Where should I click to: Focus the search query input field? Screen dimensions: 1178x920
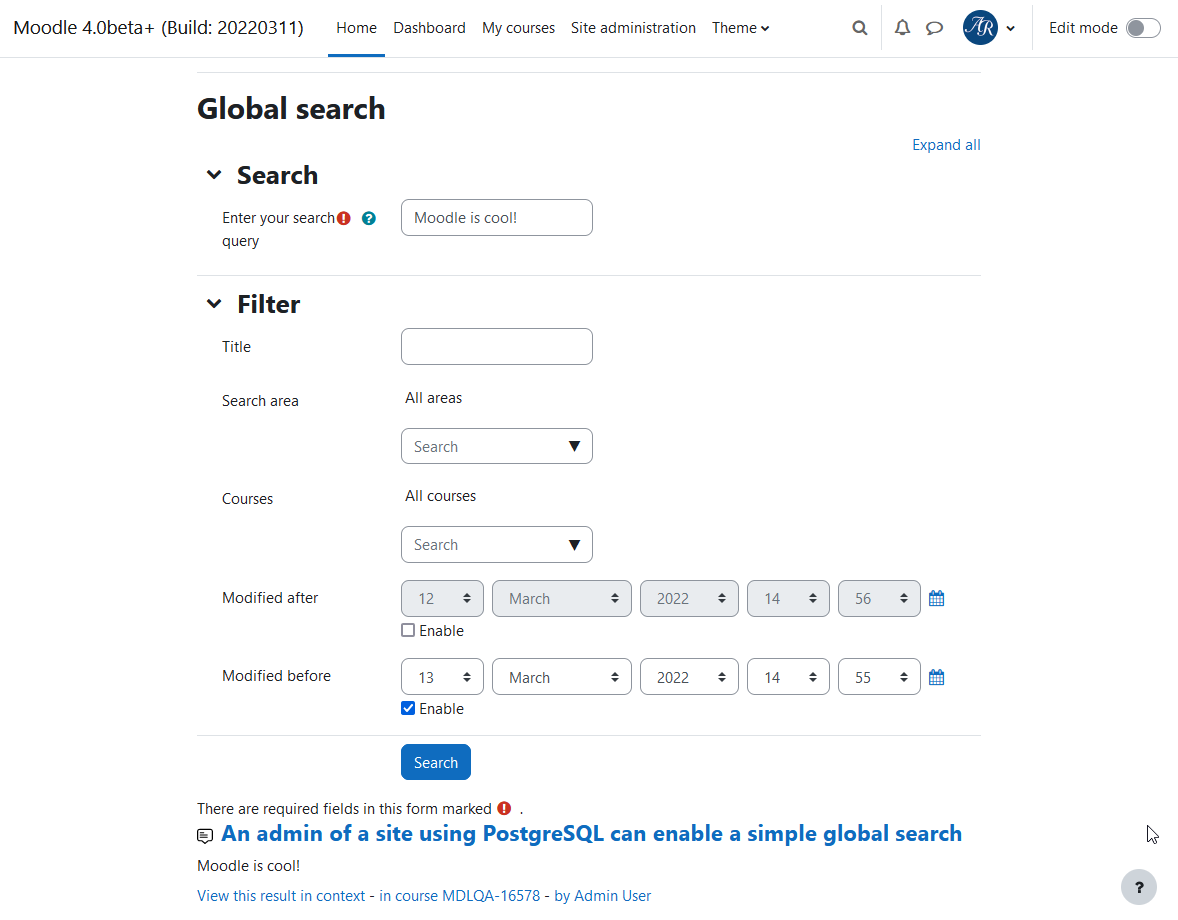coord(497,218)
